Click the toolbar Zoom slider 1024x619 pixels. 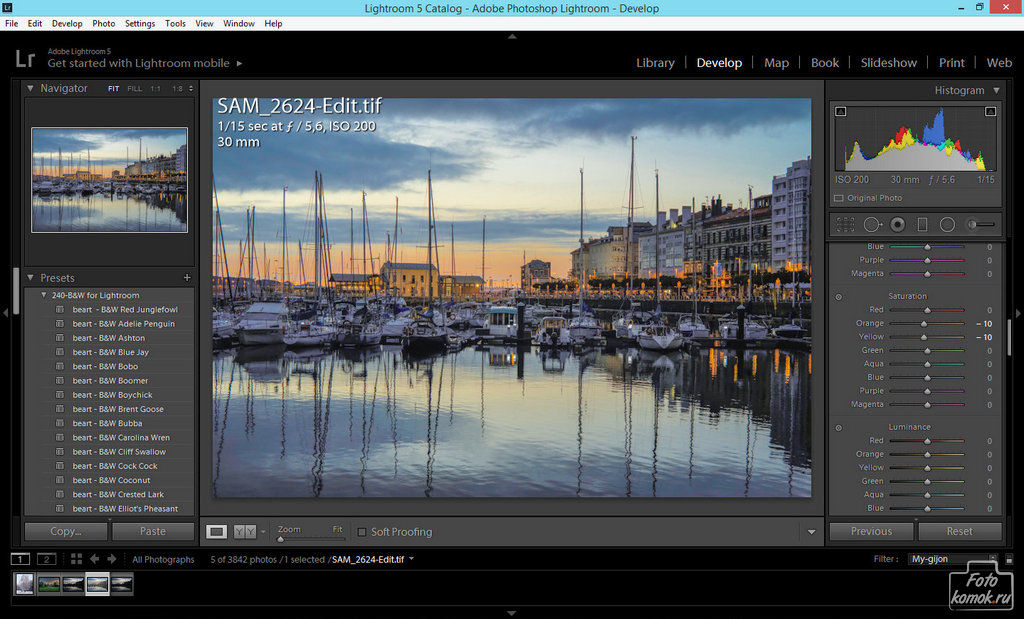(x=311, y=539)
